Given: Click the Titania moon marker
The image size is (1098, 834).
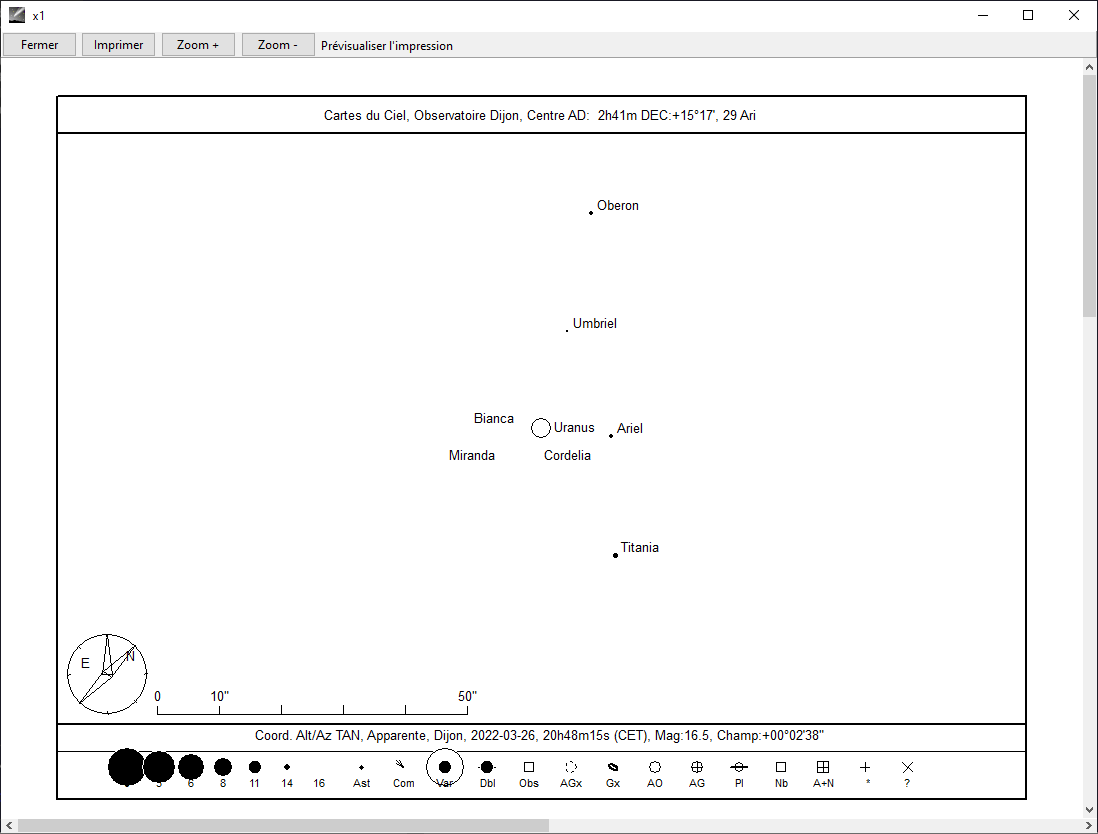Looking at the screenshot, I should 615,555.
